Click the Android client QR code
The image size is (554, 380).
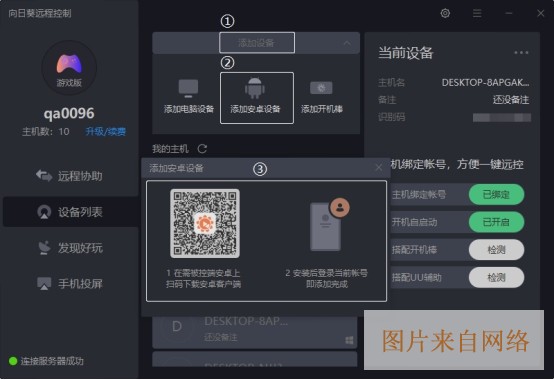coord(205,223)
